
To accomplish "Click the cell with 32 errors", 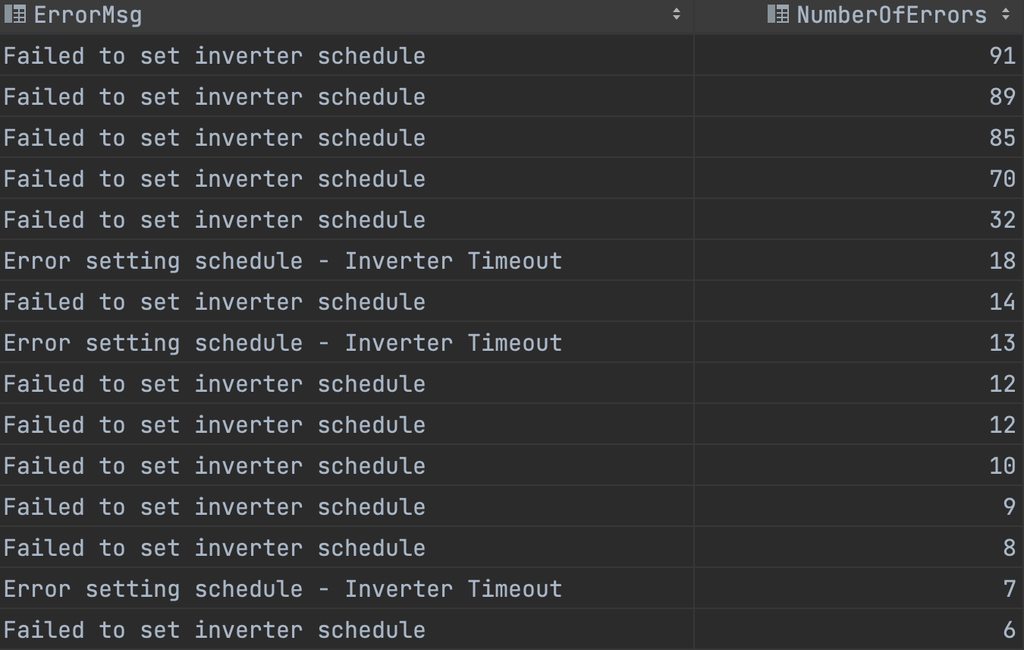I will click(1001, 220).
